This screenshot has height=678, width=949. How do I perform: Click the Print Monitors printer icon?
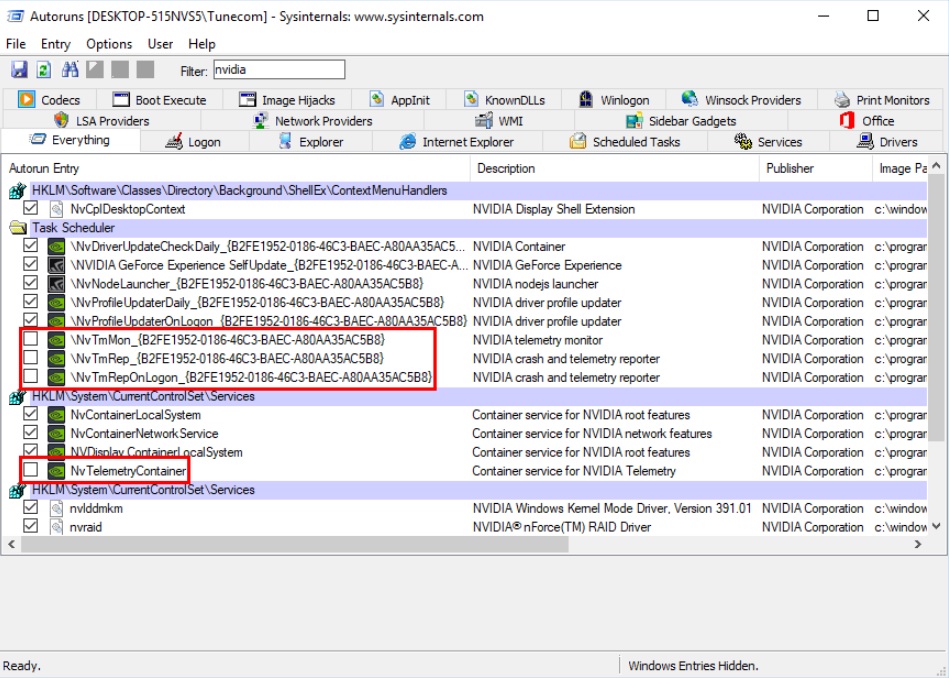click(842, 99)
